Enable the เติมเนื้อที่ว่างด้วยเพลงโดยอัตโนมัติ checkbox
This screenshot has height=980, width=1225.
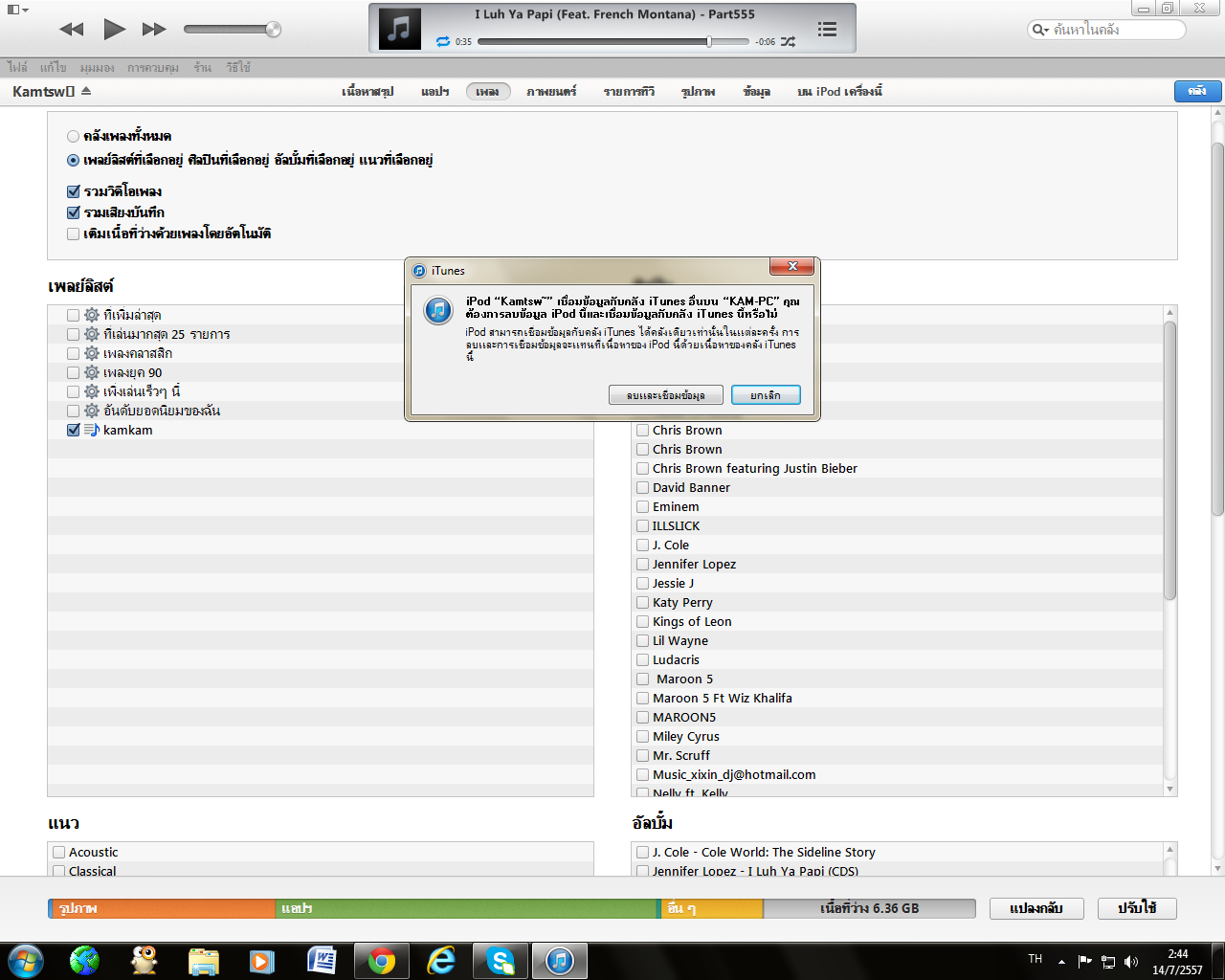(73, 234)
